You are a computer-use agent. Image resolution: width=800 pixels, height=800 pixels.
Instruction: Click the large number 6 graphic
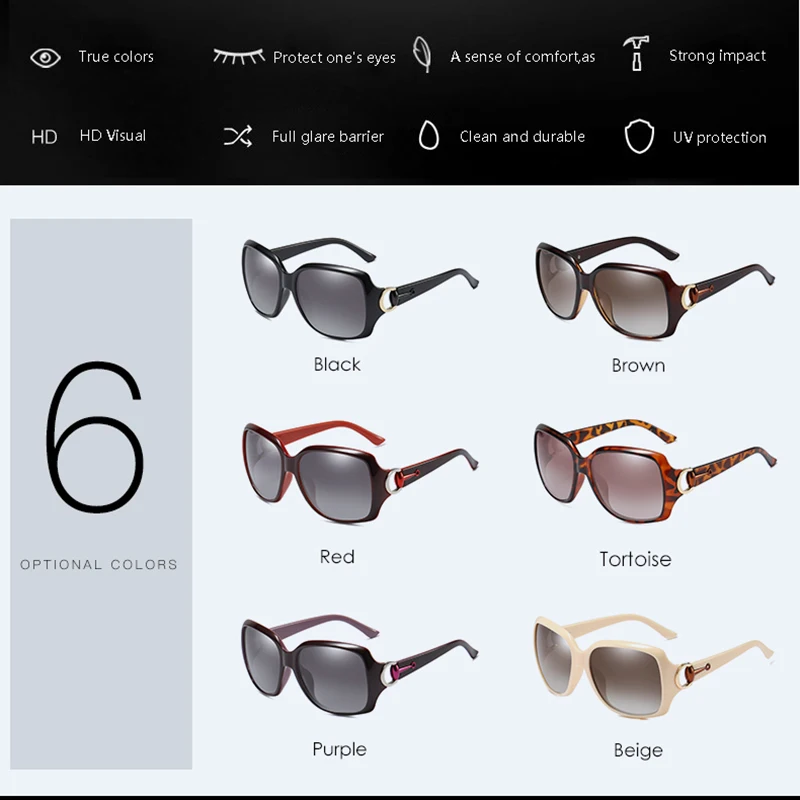click(95, 437)
